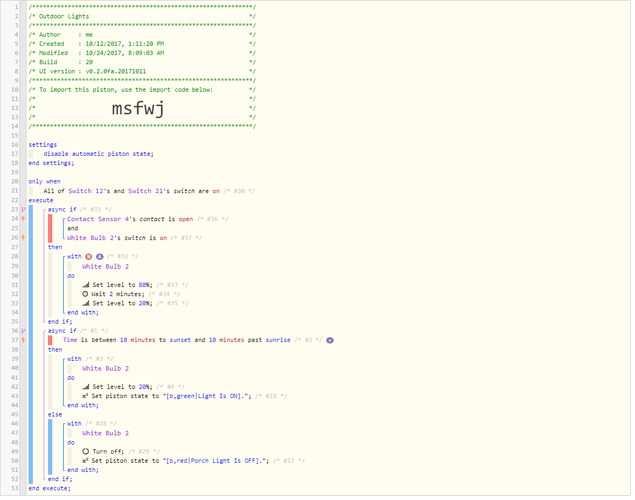The width and height of the screenshot is (635, 500).
Task: Click the 'open' value in contact condition
Action: click(x=186, y=219)
